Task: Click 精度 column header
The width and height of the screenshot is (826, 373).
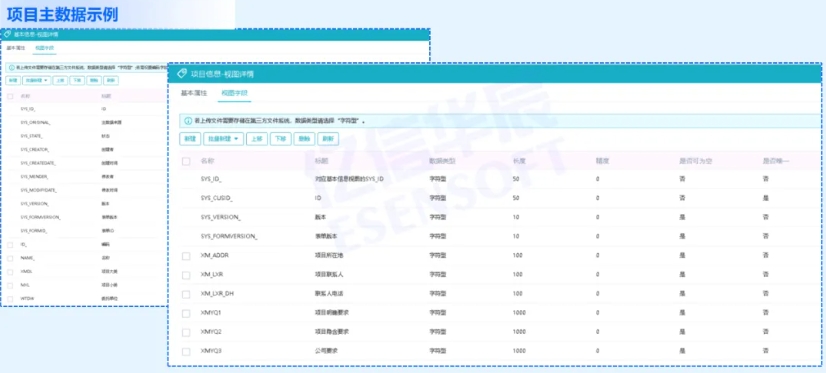Action: click(603, 161)
